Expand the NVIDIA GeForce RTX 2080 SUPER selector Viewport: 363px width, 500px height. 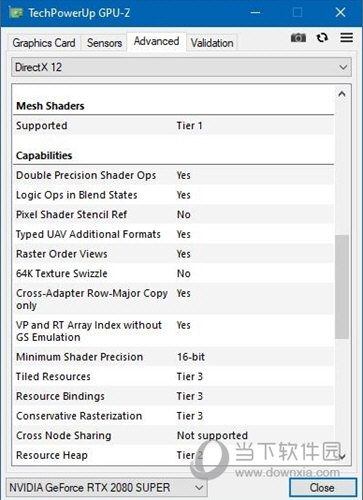click(106, 487)
